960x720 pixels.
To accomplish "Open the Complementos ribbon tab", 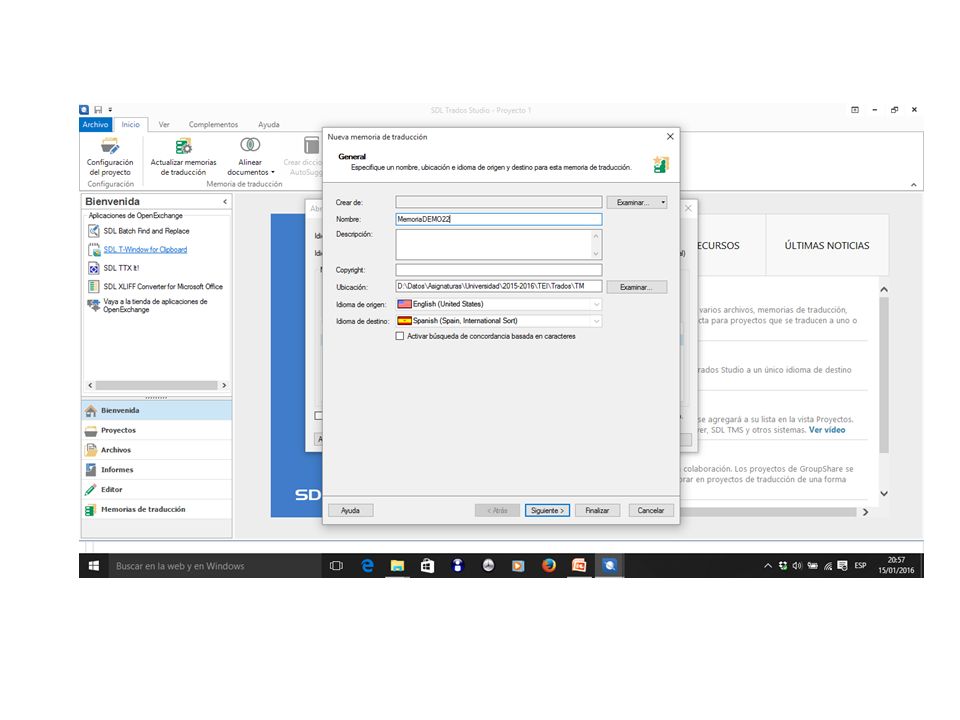I will (214, 124).
